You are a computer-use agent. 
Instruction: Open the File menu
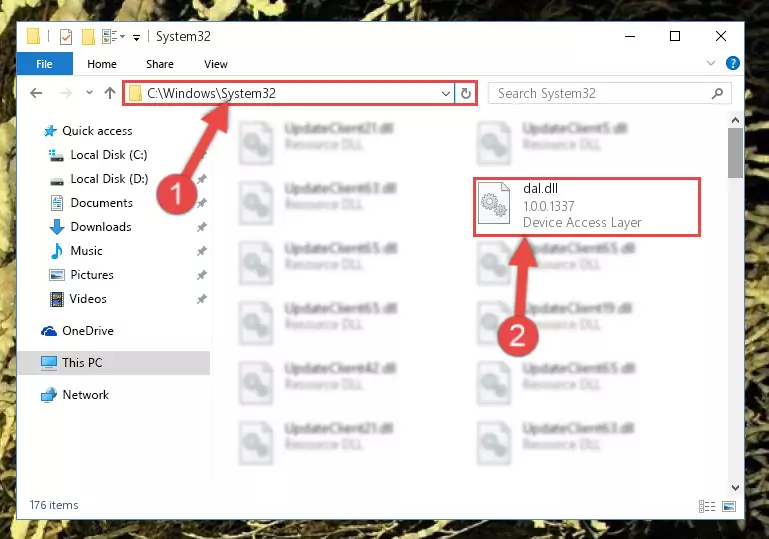click(45, 64)
